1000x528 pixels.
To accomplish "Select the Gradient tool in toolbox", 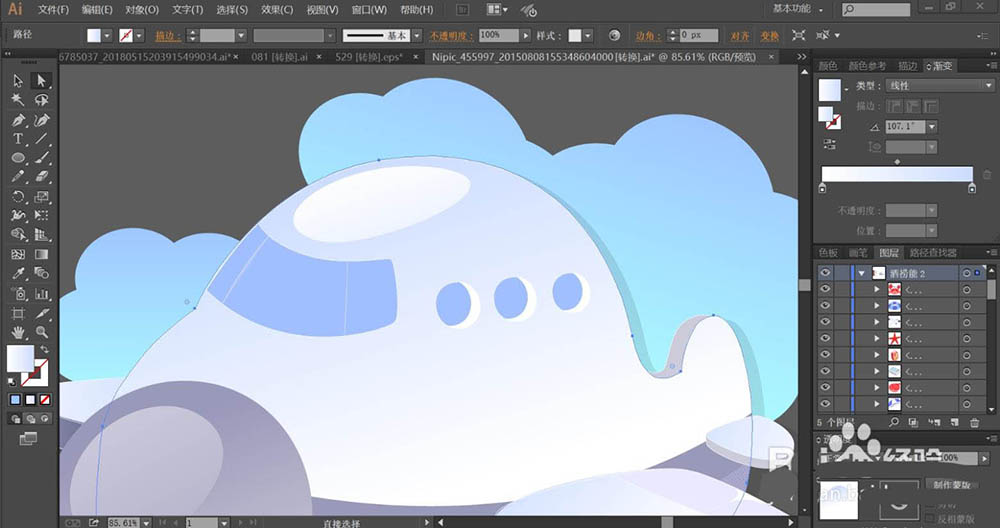I will [x=42, y=254].
